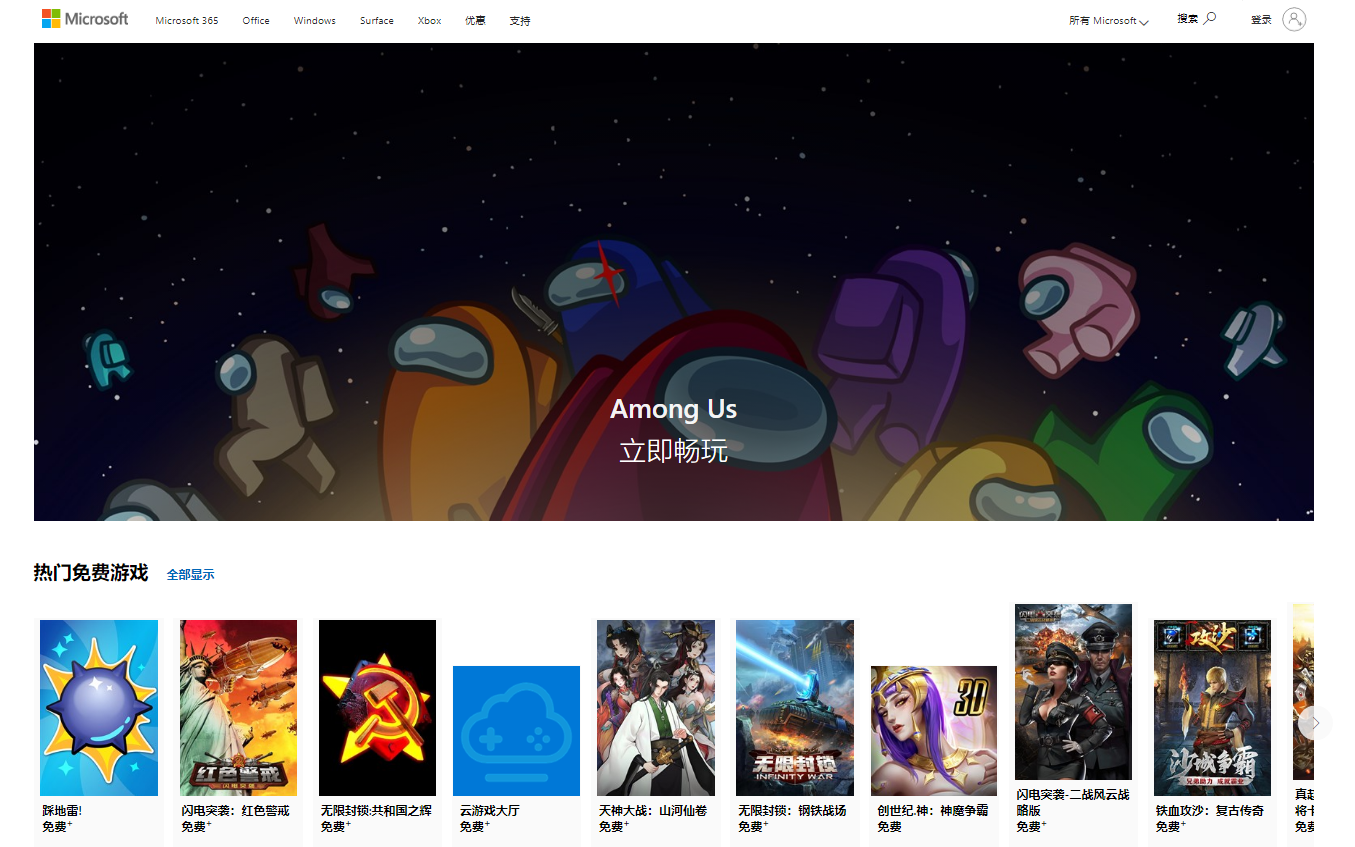Open the 闪电突袭-二战风云战略版 game thumbnail
The width and height of the screenshot is (1355, 847).
pos(1073,692)
